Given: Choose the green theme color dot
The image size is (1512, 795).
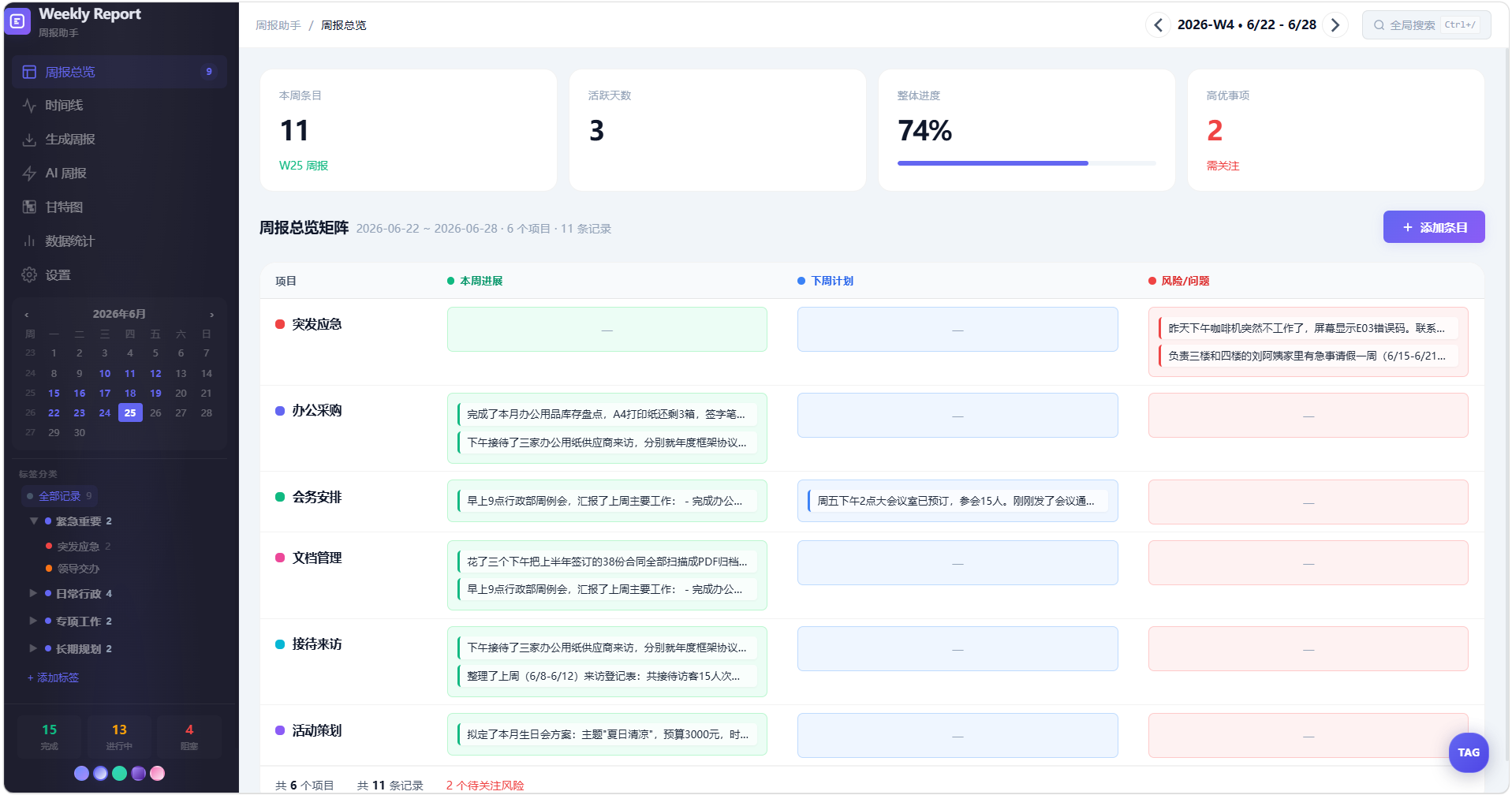Looking at the screenshot, I should [x=119, y=774].
